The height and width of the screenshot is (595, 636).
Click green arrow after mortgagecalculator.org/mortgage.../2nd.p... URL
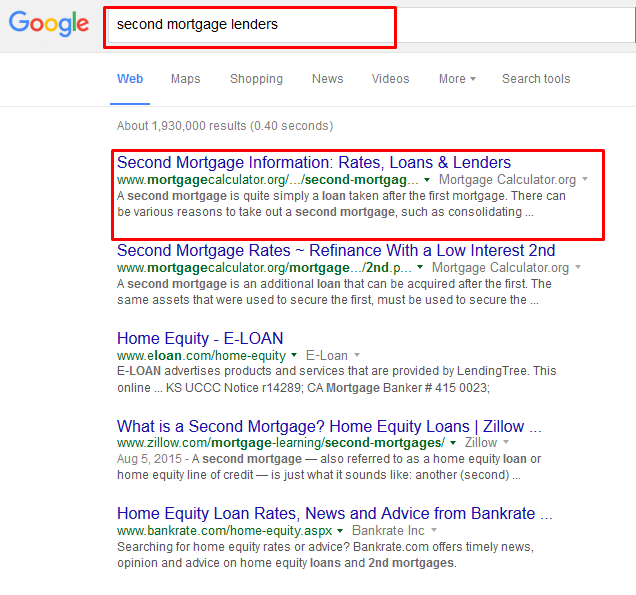[x=420, y=267]
